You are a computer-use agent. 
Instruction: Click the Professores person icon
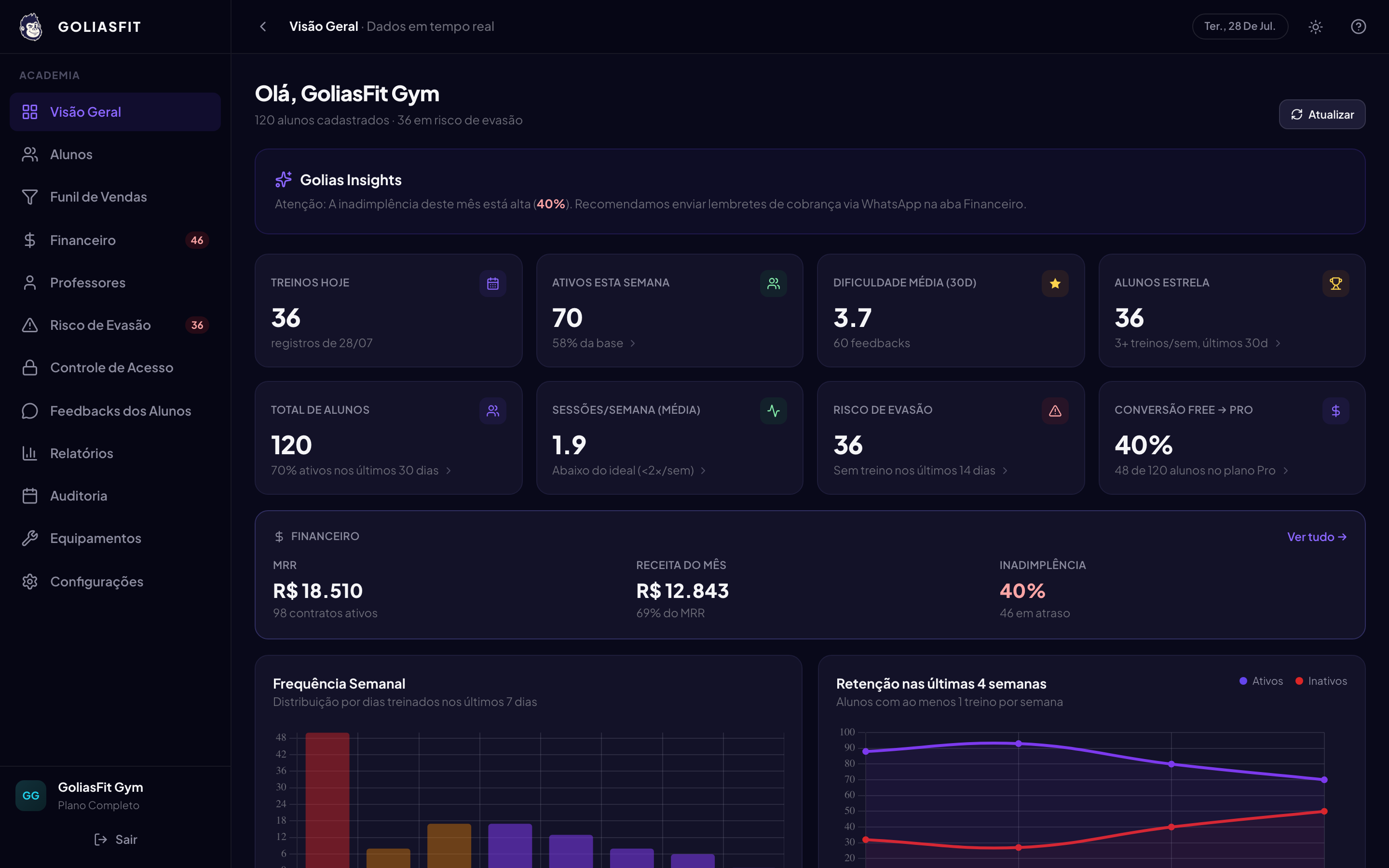(30, 283)
